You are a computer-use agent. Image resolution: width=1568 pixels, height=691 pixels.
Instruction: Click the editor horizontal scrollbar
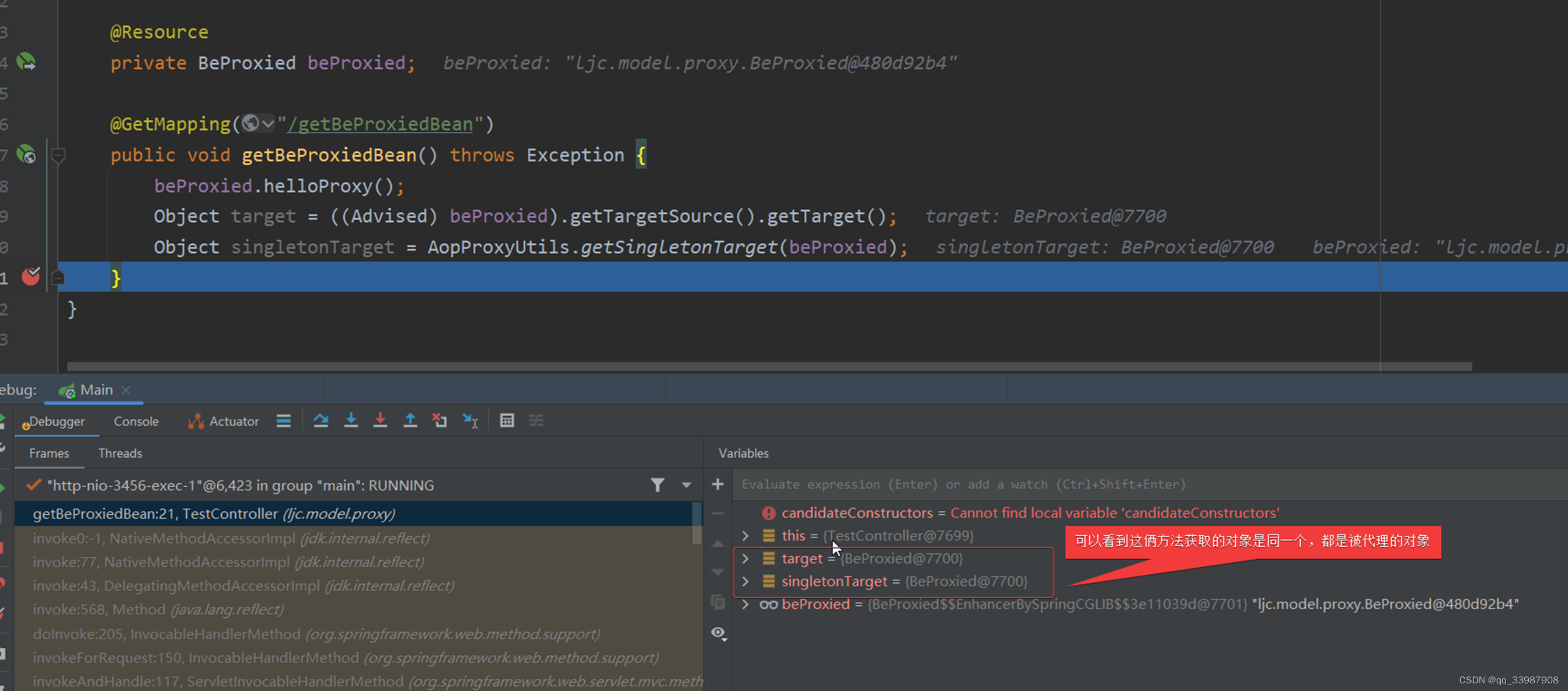tap(769, 366)
